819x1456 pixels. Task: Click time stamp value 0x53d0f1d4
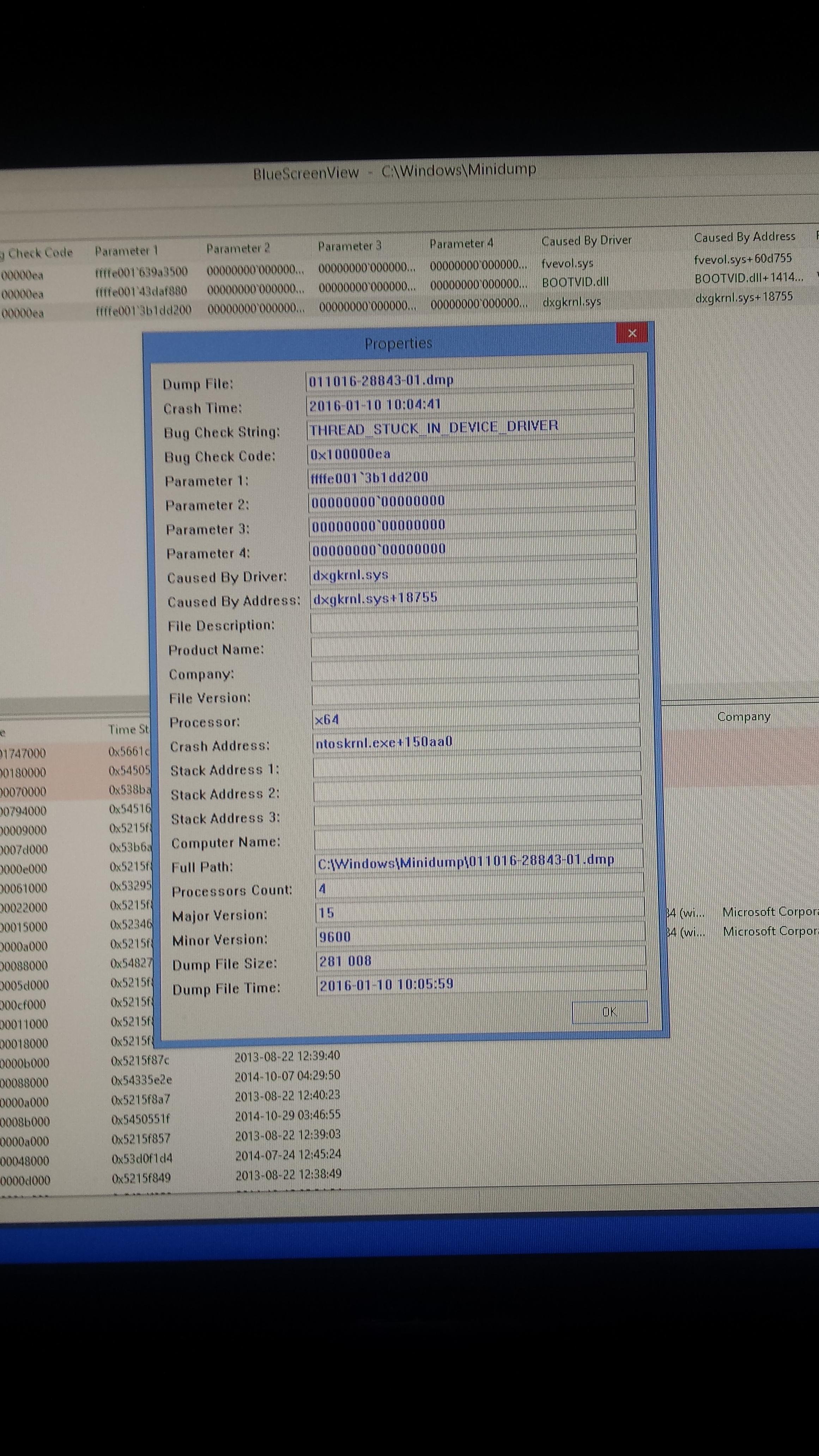coord(141,1158)
